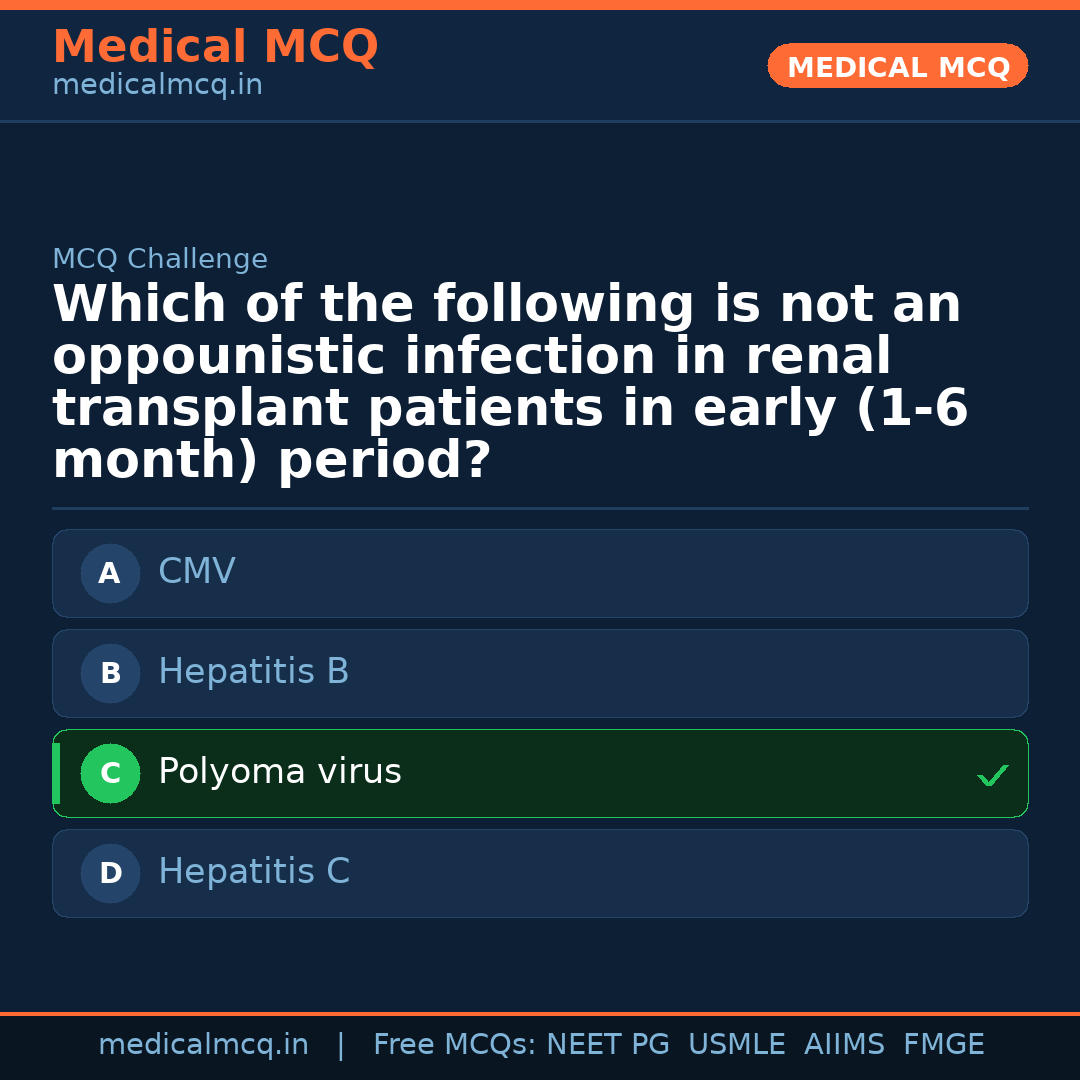Choose the Hepatitis B answer text

click(x=253, y=672)
